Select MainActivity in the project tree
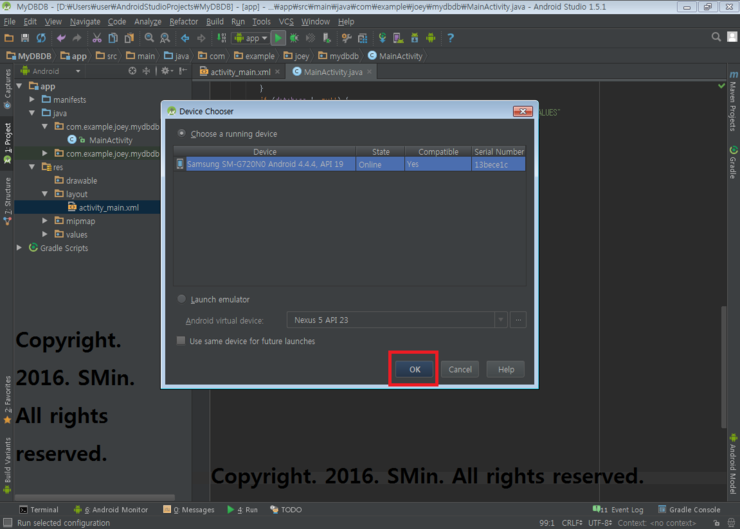Screen dimensions: 740x529 (110, 140)
